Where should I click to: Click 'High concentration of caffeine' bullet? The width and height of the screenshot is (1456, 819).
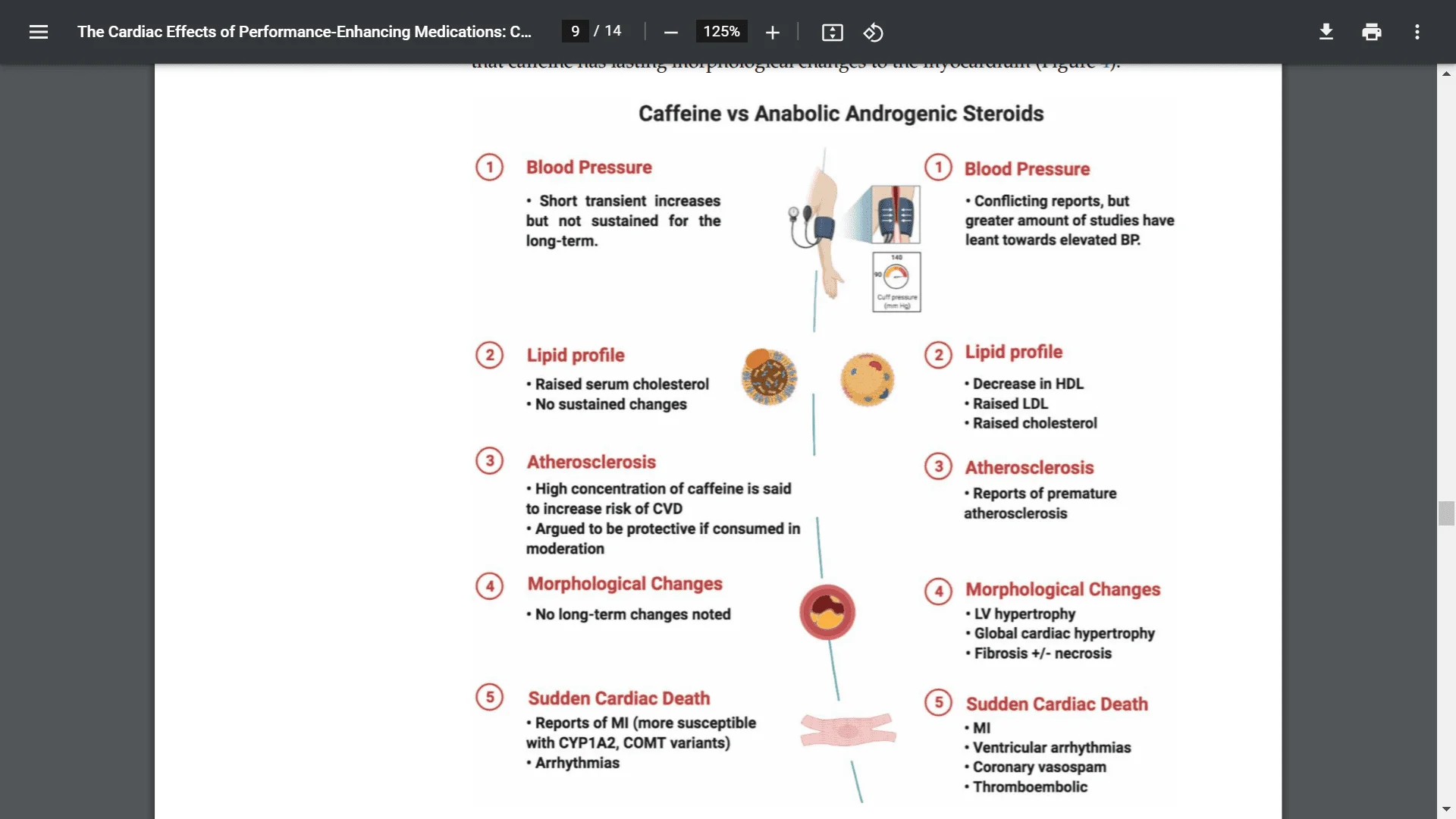click(x=659, y=499)
